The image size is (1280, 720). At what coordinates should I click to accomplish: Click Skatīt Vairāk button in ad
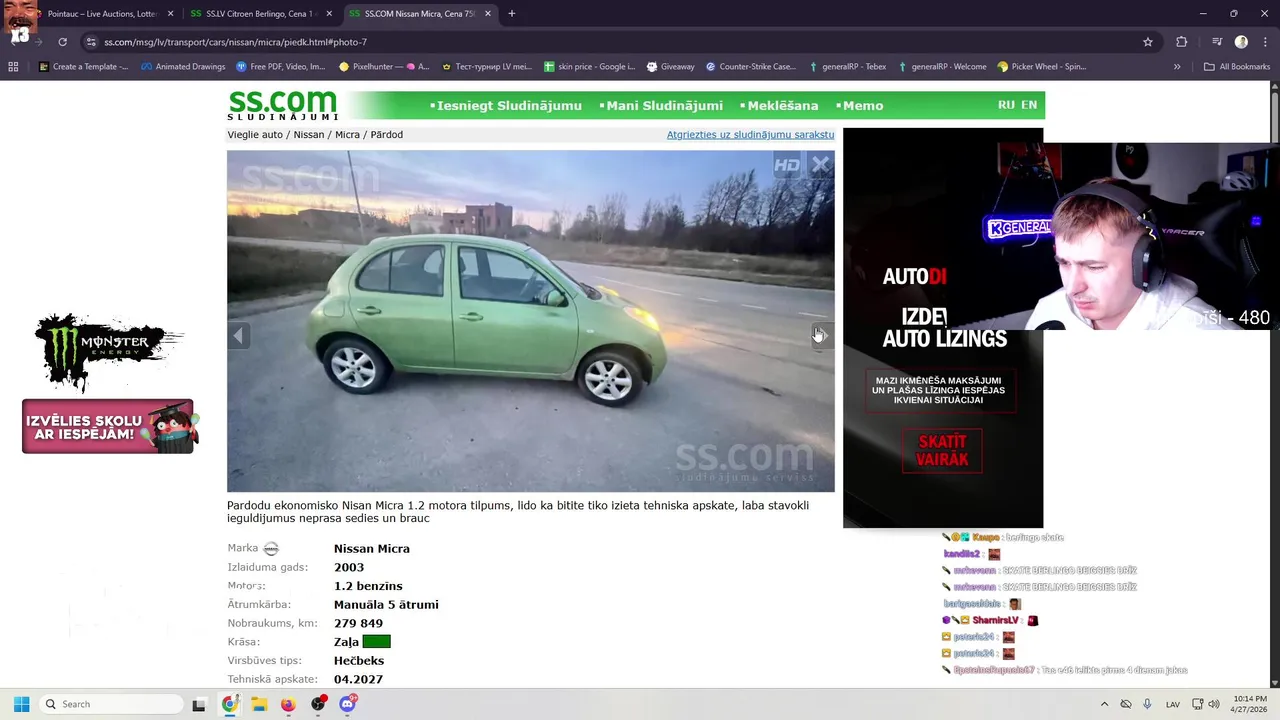[942, 450]
